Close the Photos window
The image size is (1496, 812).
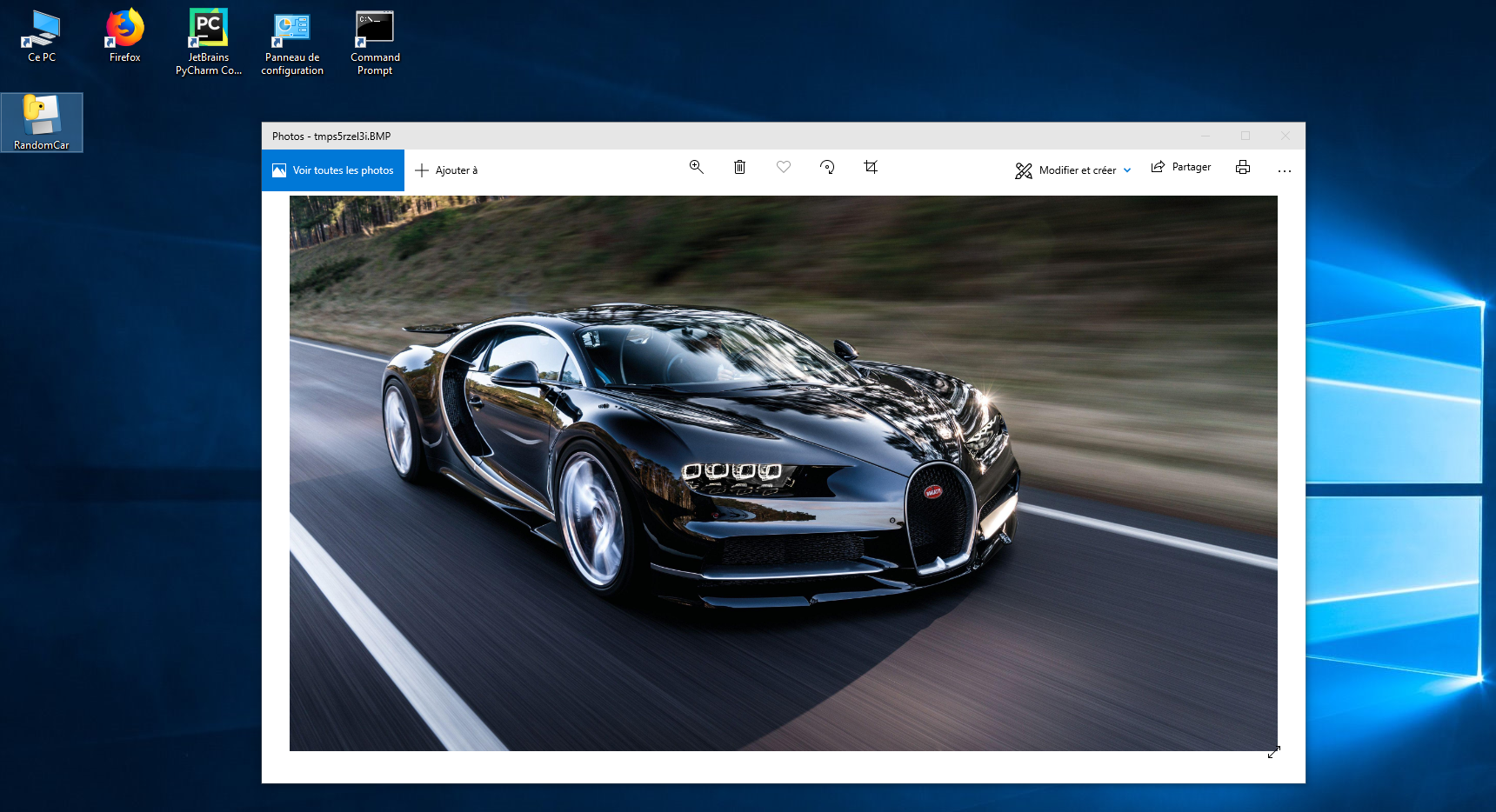point(1286,136)
